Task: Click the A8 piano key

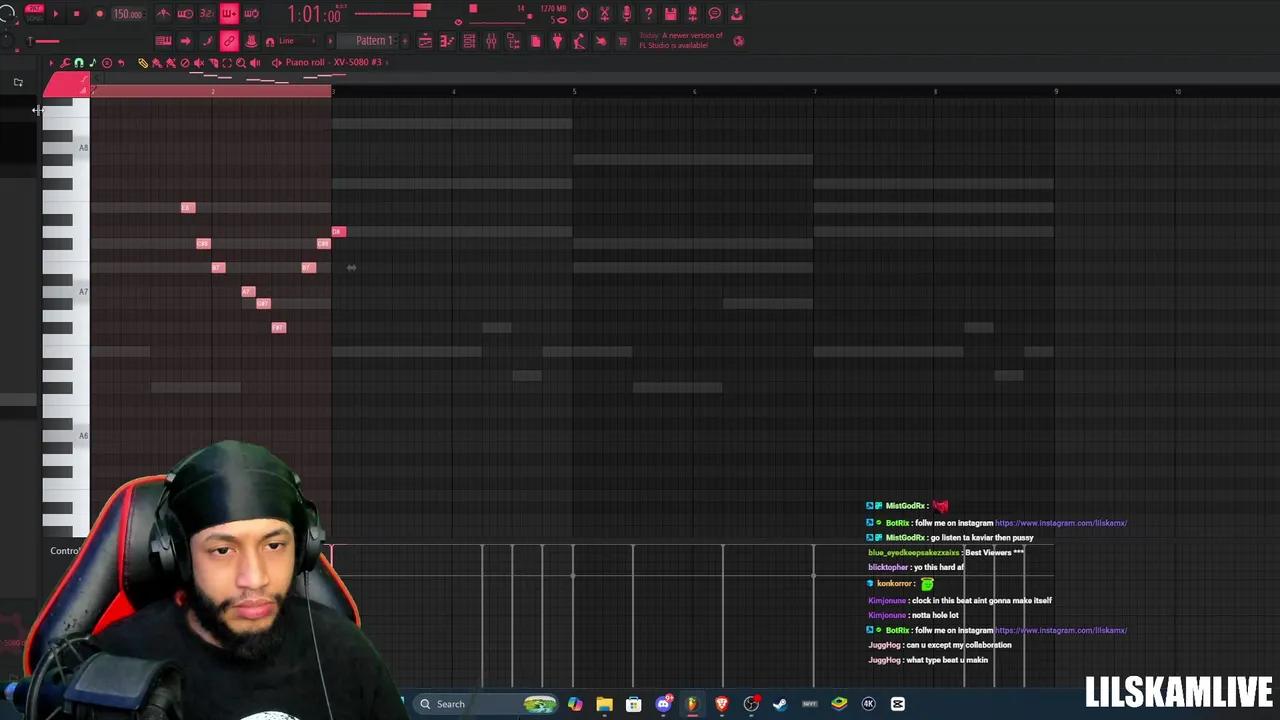Action: coord(66,148)
